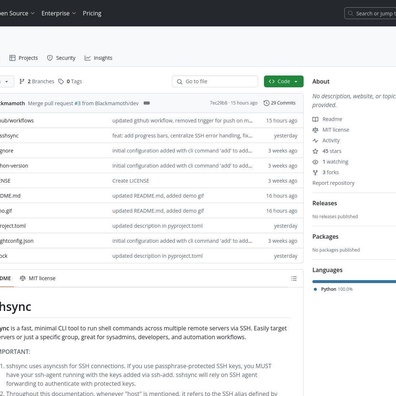View the 0 Tags list
The width and height of the screenshot is (396, 396).
point(70,81)
